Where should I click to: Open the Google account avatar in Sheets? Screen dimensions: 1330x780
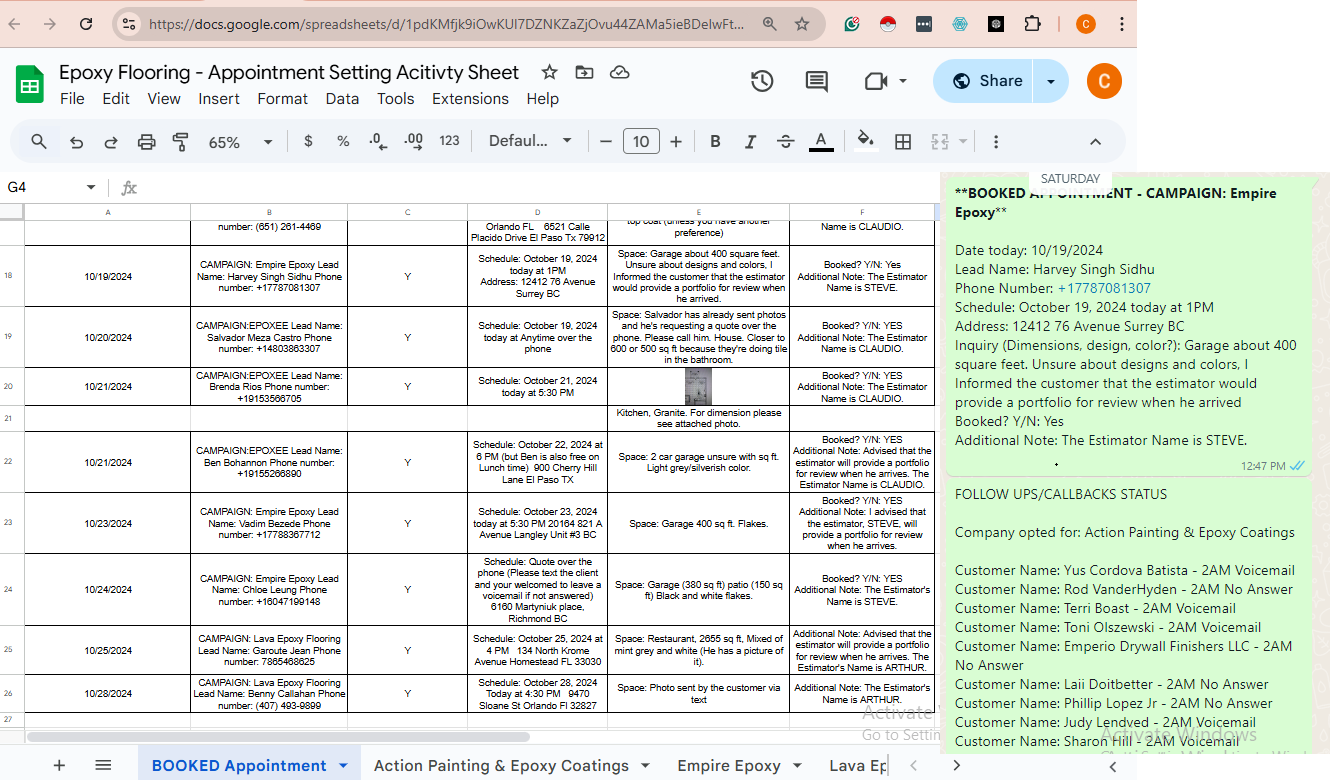(1104, 81)
